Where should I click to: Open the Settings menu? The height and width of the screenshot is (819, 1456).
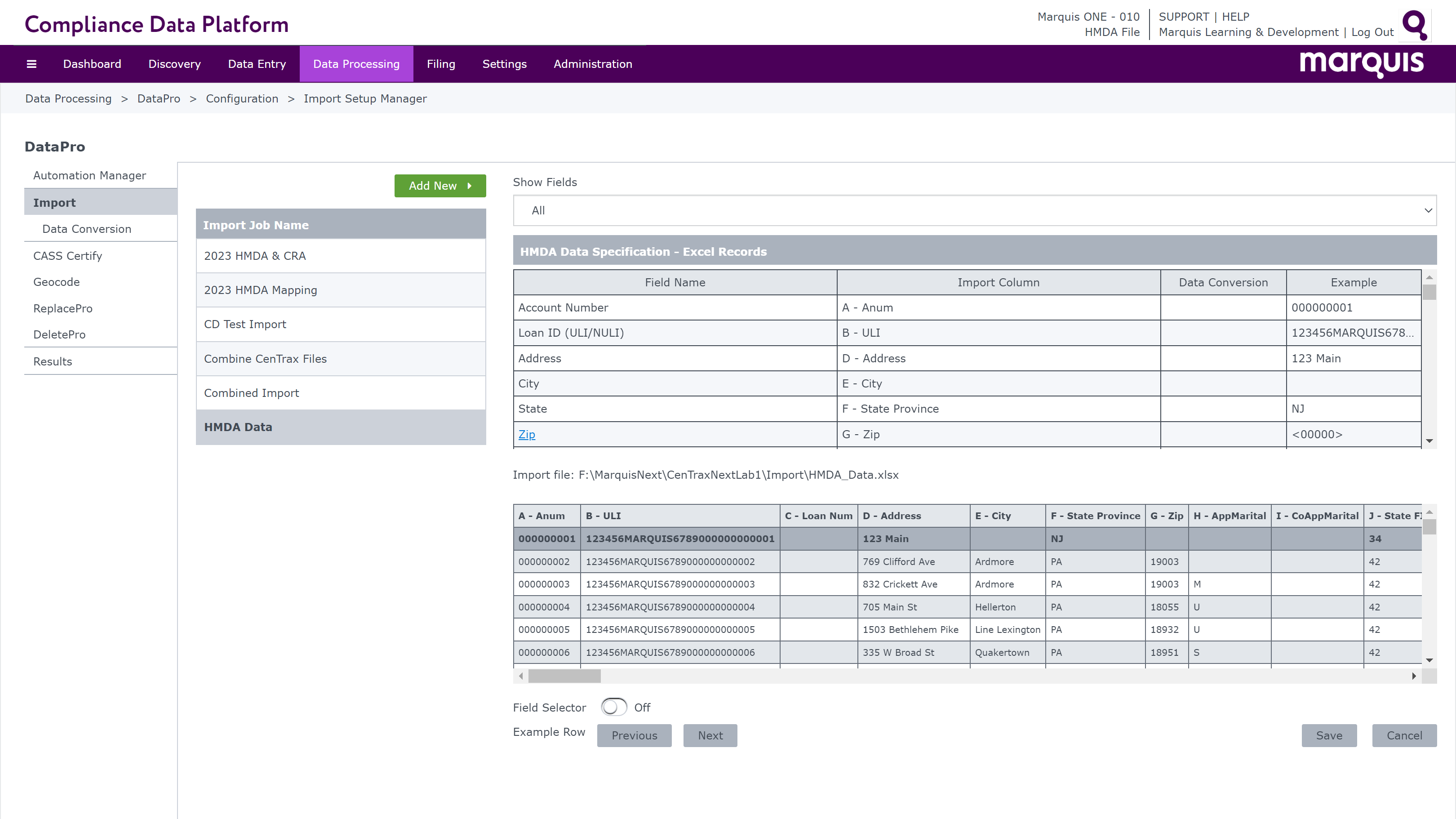click(x=504, y=64)
